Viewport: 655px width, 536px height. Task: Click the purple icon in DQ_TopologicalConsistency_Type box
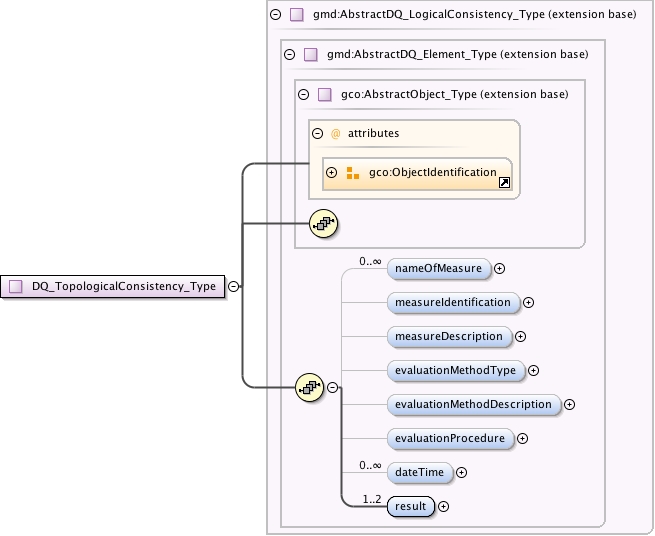tap(16, 287)
